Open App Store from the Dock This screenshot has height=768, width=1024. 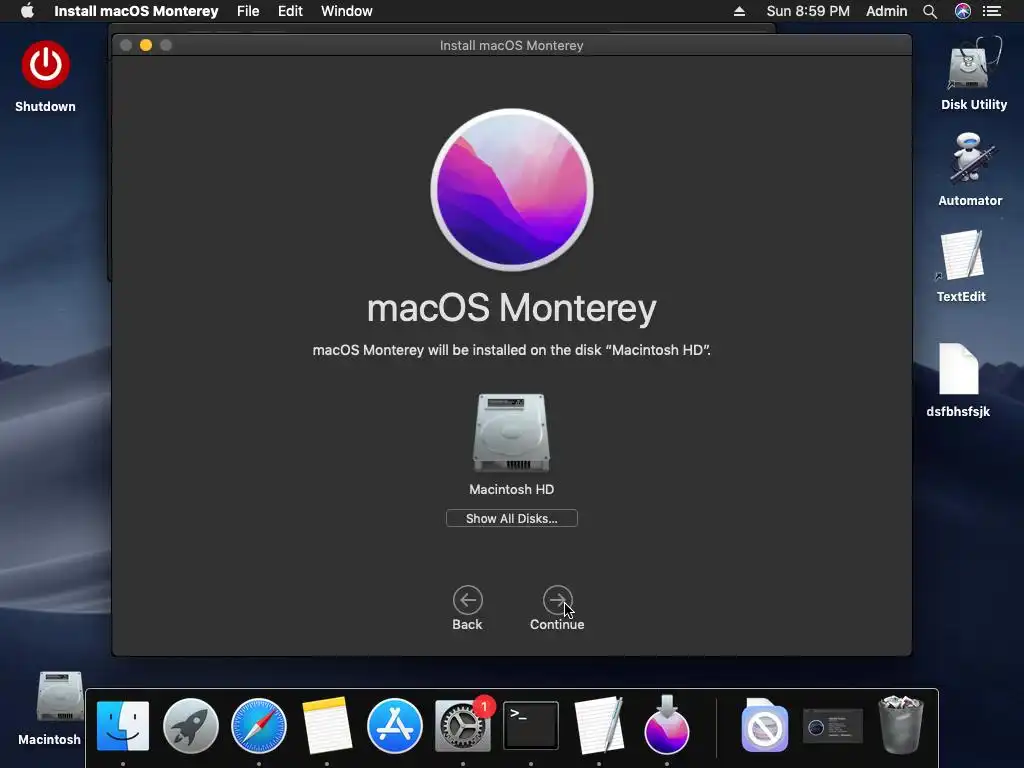(394, 726)
